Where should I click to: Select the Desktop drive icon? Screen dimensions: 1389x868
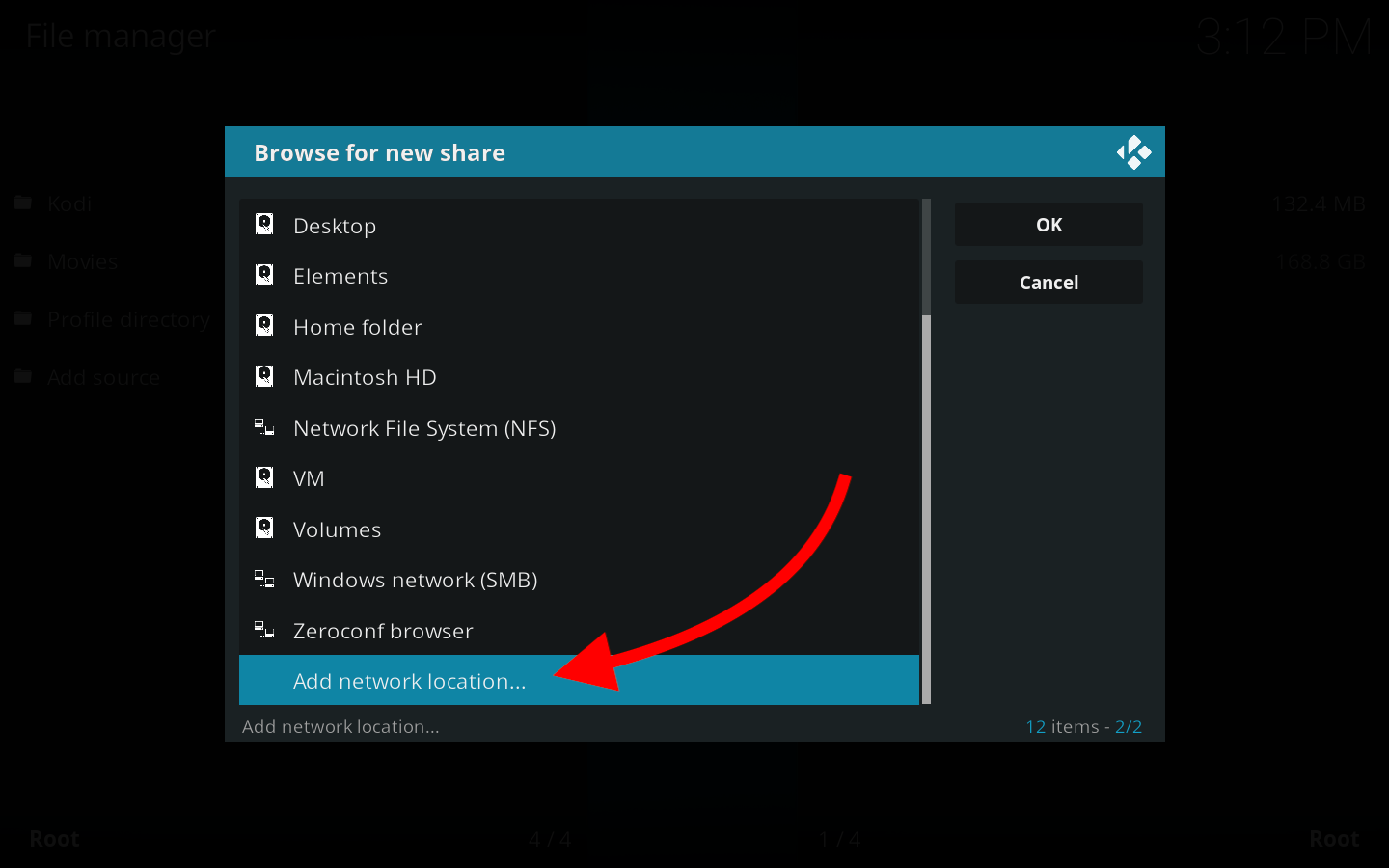tap(264, 225)
